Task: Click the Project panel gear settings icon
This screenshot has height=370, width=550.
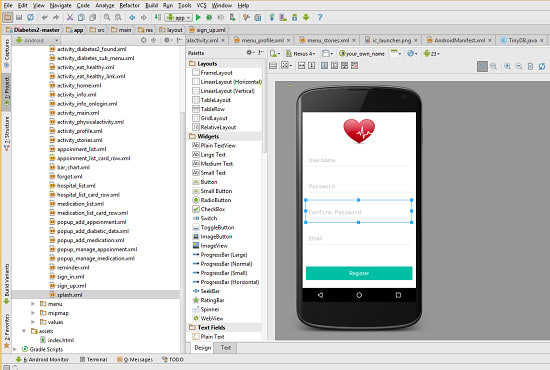Action: point(167,40)
